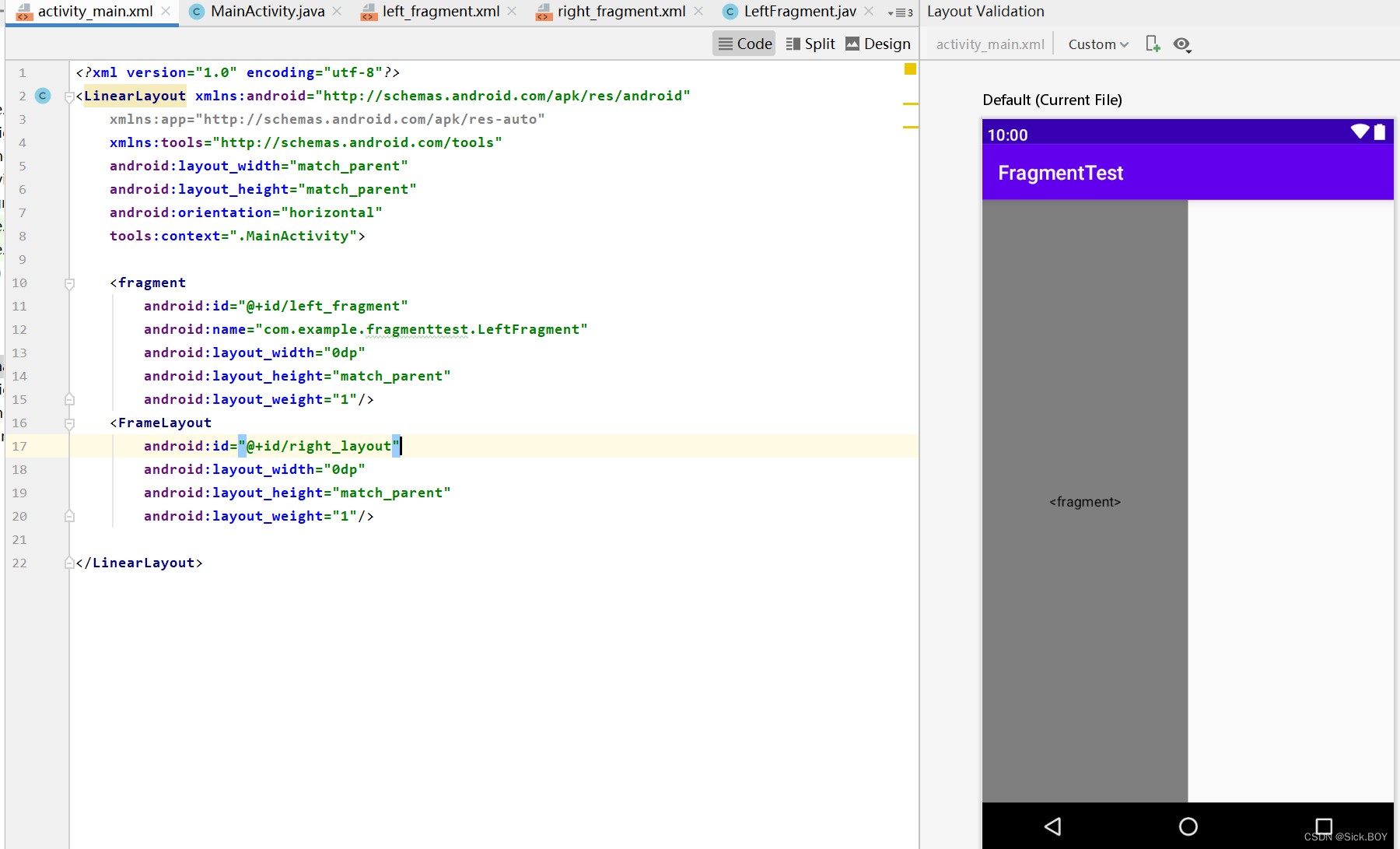This screenshot has width=1400, height=849.
Task: Click the <fragment> placeholder in the preview
Action: pyautogui.click(x=1084, y=502)
